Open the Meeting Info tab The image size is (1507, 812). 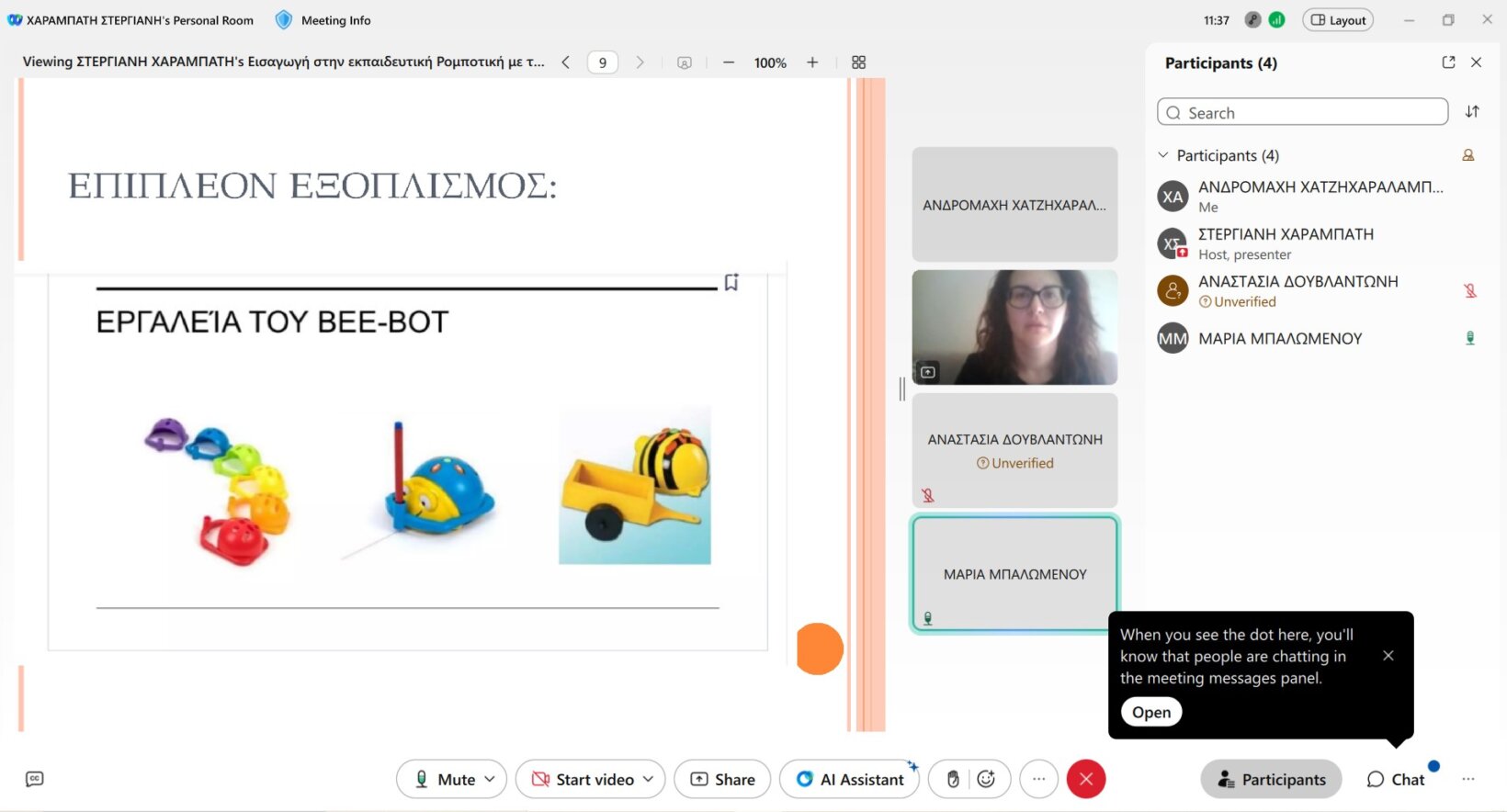coord(324,20)
